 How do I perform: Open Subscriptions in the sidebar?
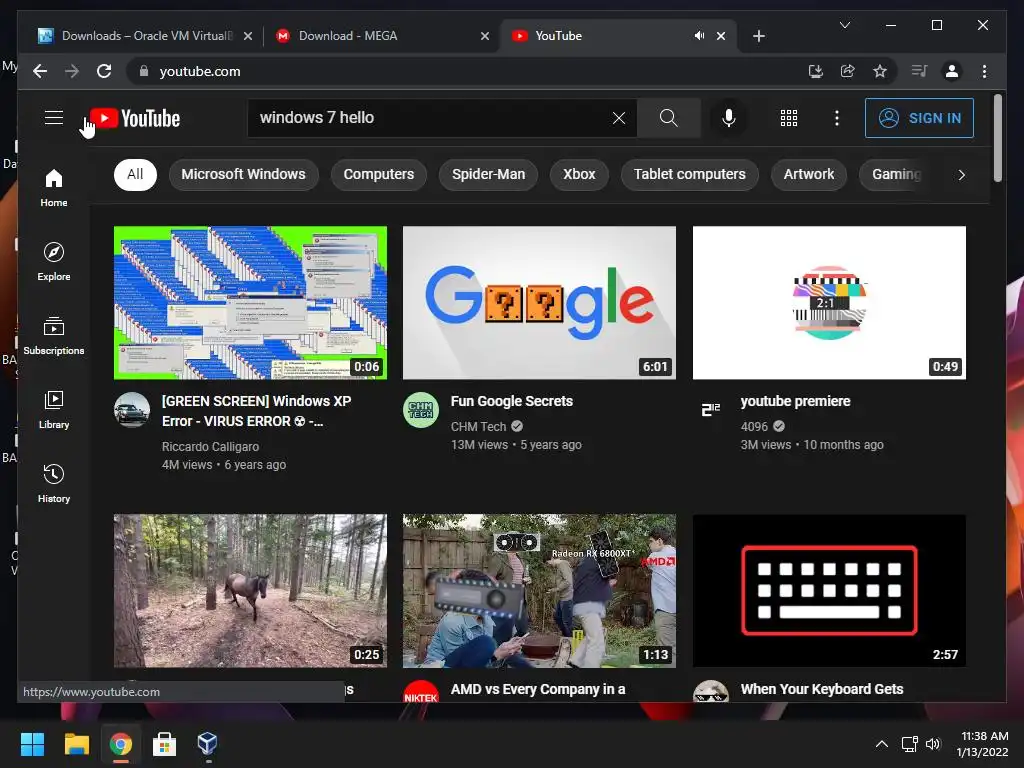click(54, 336)
